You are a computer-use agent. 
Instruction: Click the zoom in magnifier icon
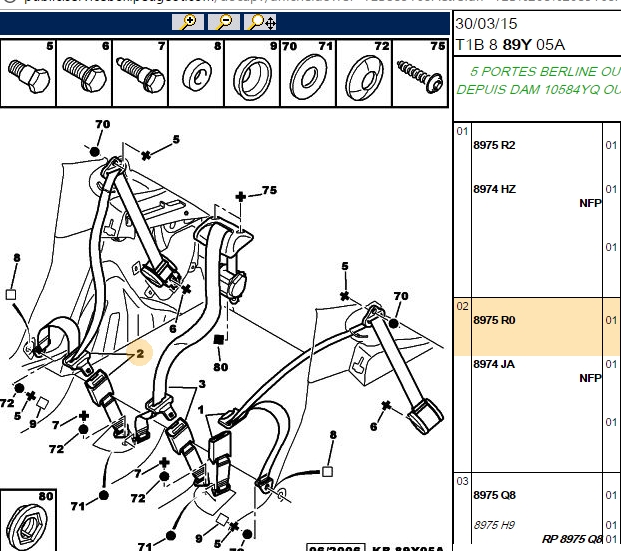click(x=188, y=22)
